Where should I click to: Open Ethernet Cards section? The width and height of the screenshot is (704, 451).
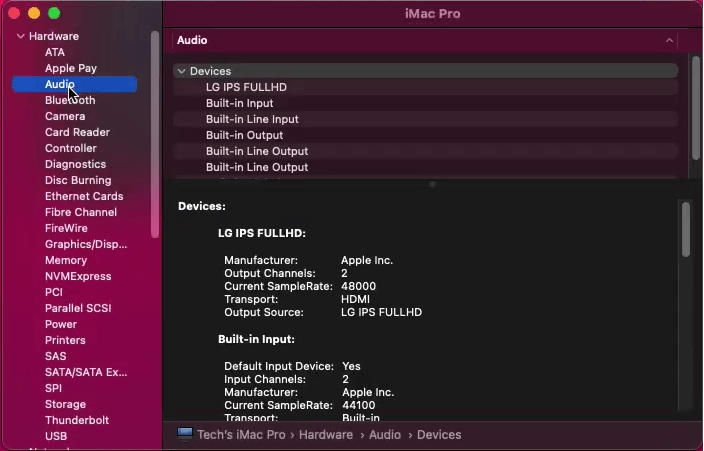click(x=84, y=196)
